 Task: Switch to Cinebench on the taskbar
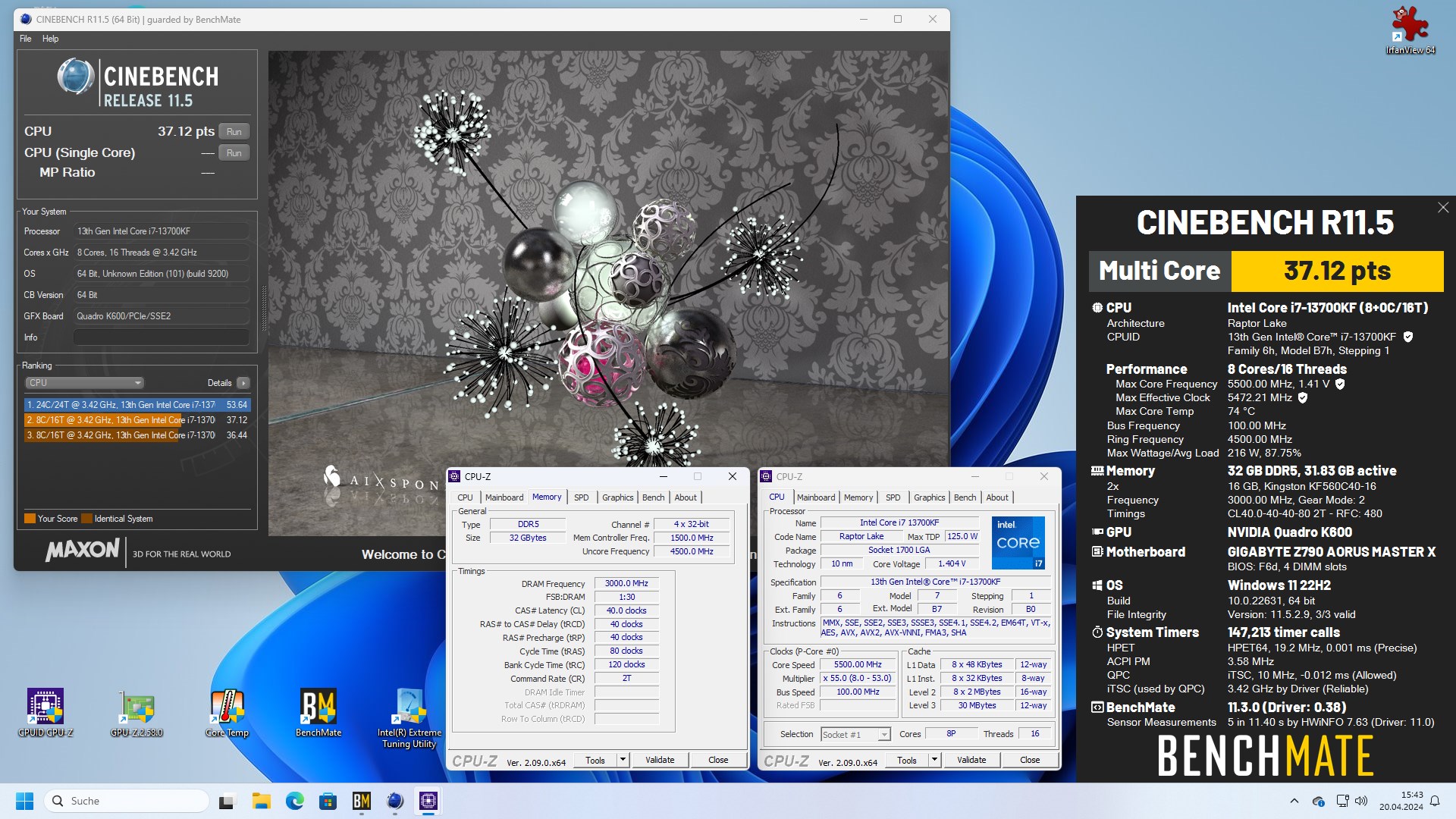click(x=395, y=801)
